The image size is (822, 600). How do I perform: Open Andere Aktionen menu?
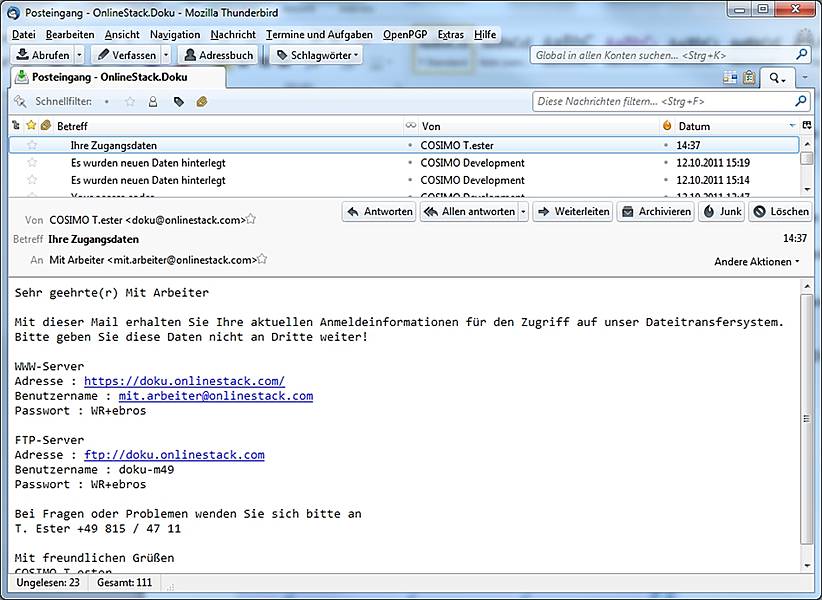[x=757, y=262]
